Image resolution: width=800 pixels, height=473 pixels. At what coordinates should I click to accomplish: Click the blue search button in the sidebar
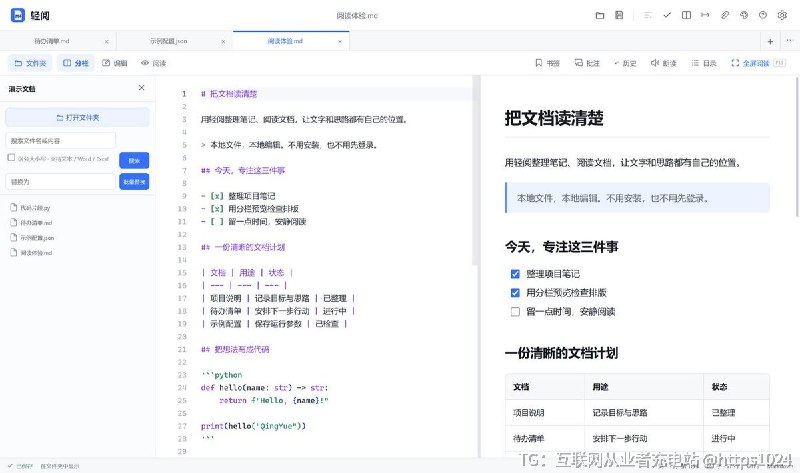pyautogui.click(x=134, y=160)
